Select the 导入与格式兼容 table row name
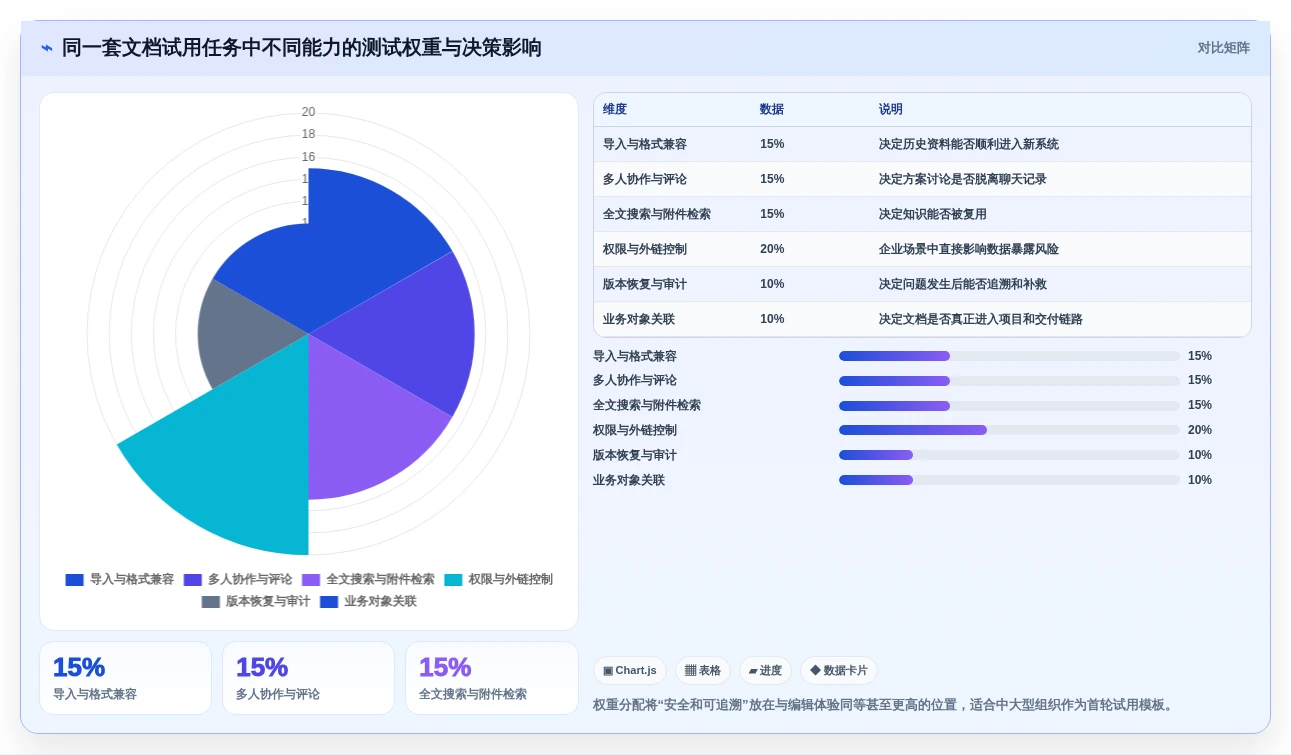The width and height of the screenshot is (1291, 755). (x=645, y=144)
